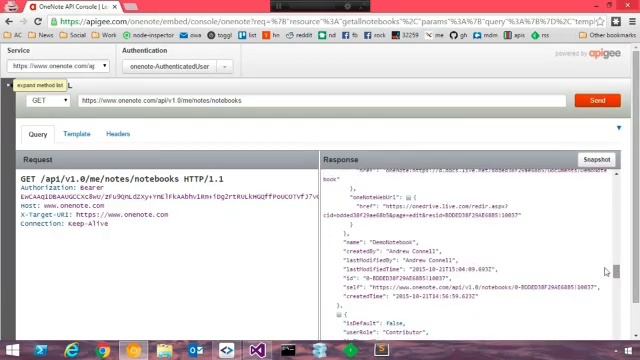
Task: Open a new browser tab
Action: click(x=131, y=7)
